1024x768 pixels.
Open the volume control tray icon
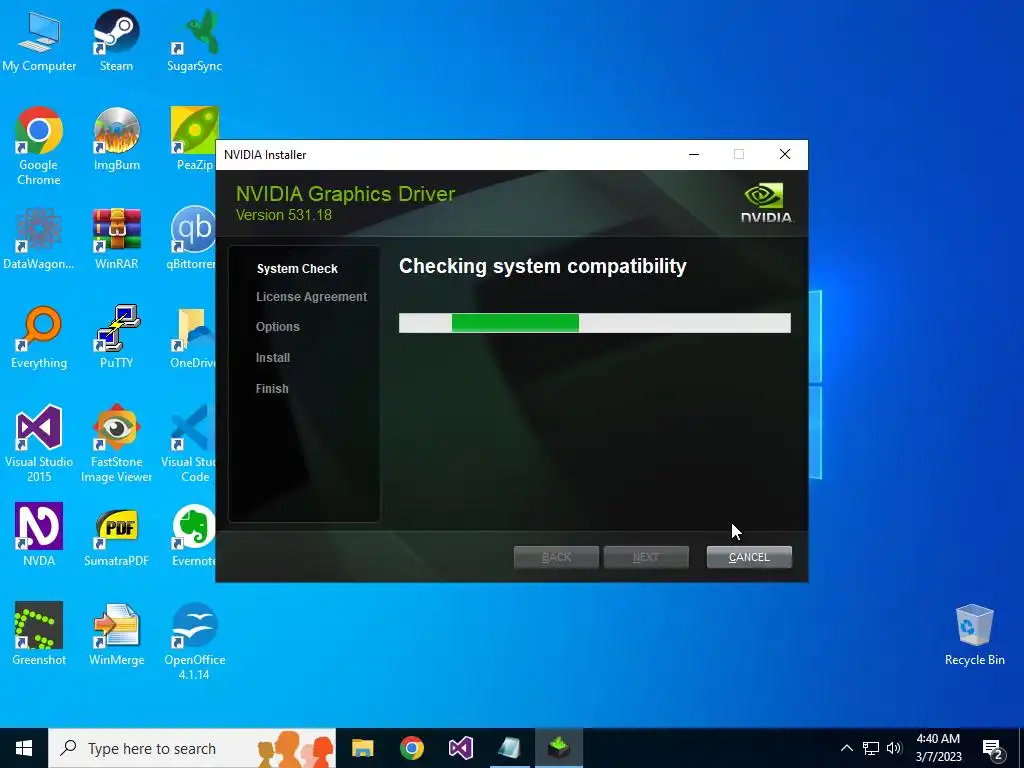click(894, 748)
